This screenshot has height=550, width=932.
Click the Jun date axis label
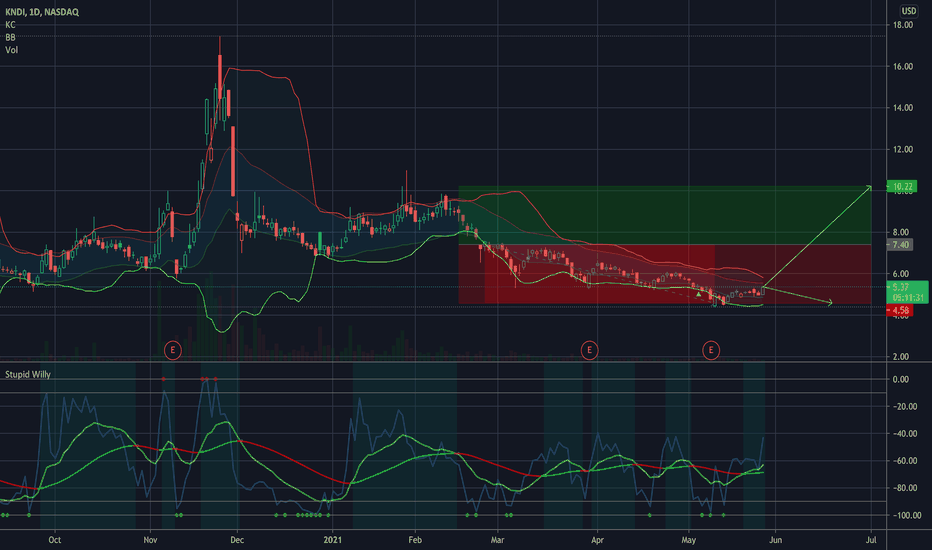click(x=775, y=540)
